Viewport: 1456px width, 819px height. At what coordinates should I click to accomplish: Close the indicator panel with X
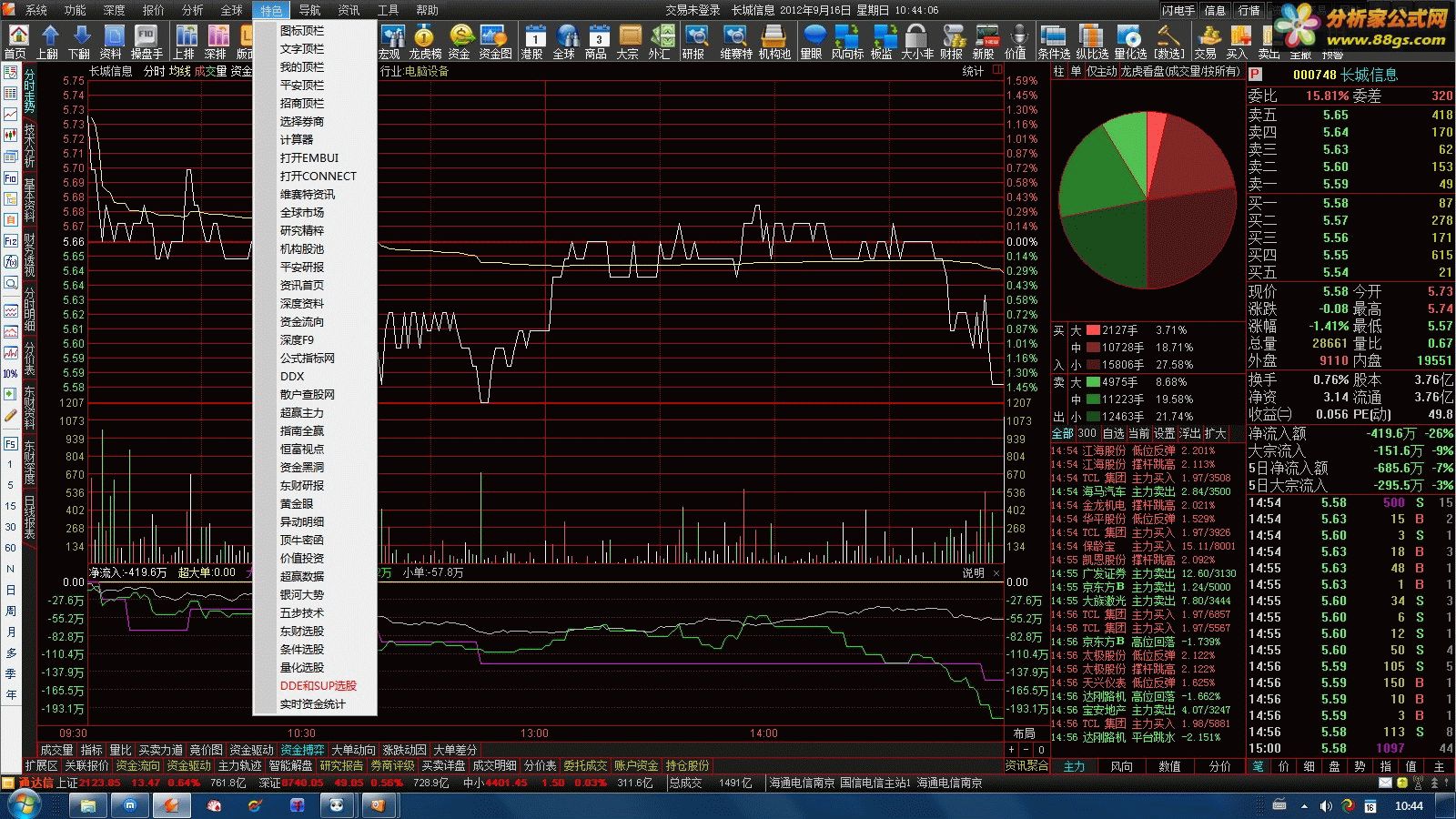point(996,573)
